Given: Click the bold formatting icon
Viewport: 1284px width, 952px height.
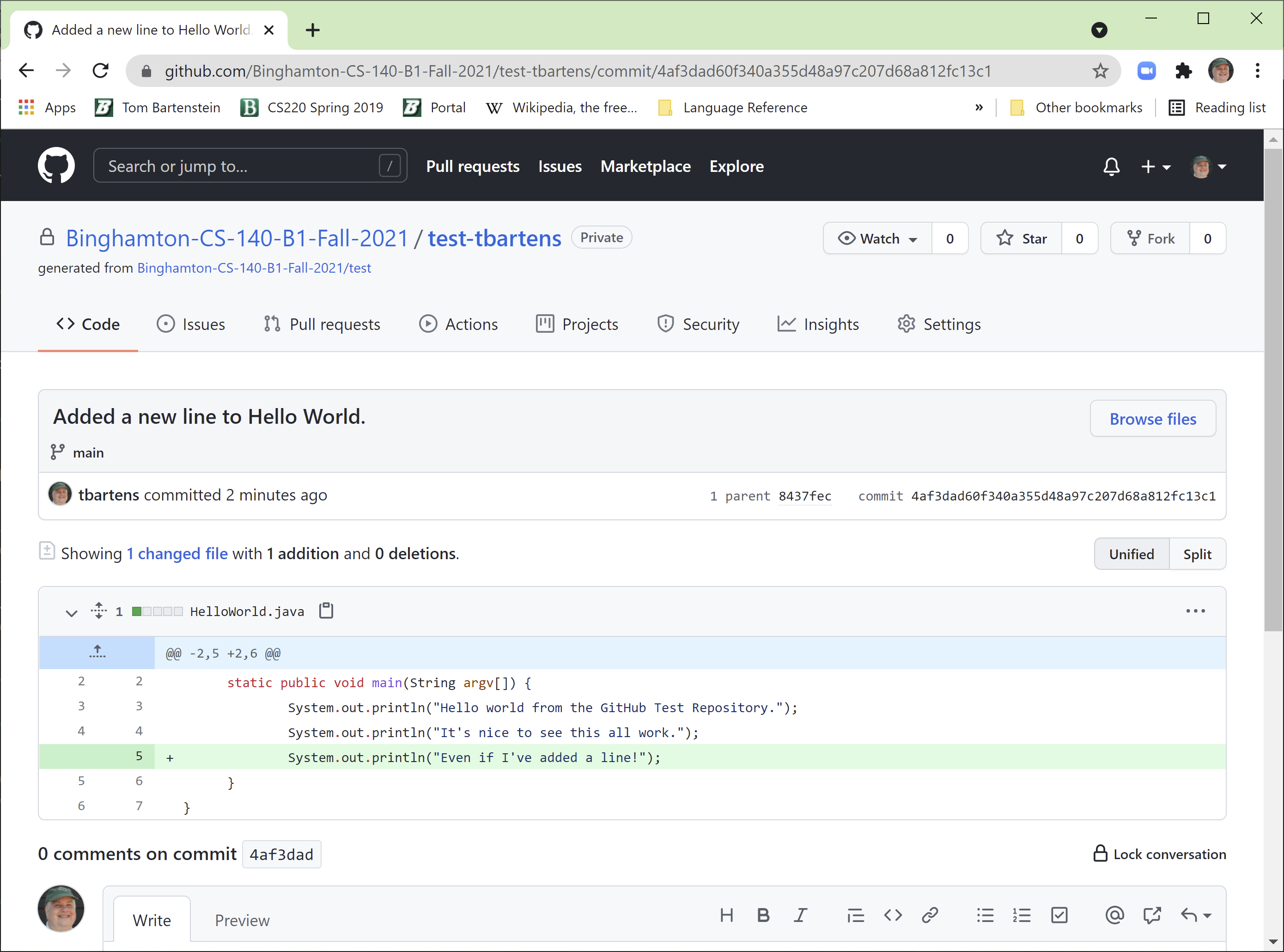Looking at the screenshot, I should pyautogui.click(x=763, y=915).
